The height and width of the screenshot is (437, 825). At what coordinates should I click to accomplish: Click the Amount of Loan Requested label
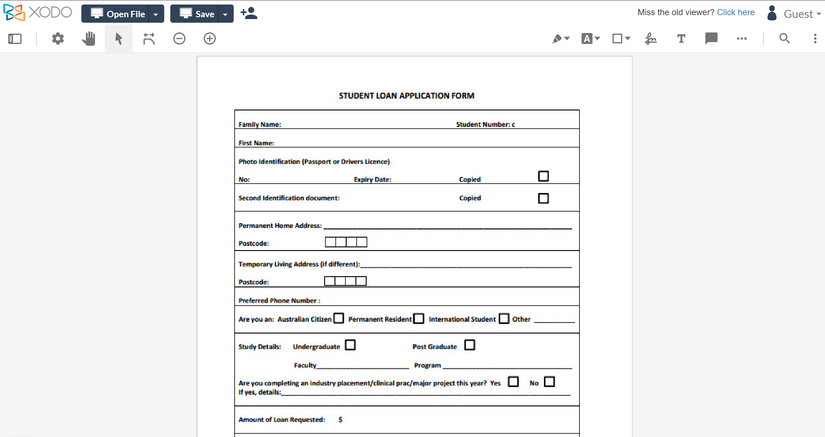click(x=281, y=420)
